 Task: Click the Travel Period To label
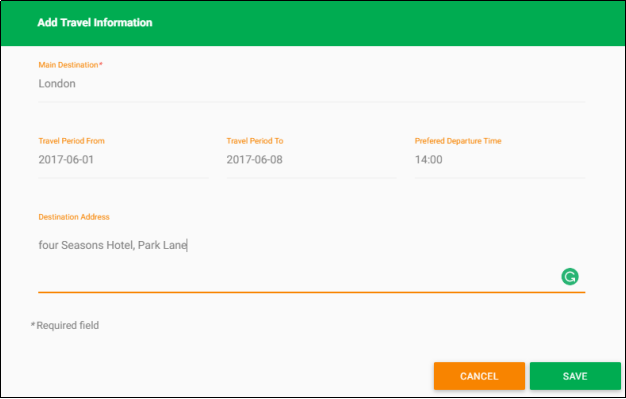click(255, 141)
